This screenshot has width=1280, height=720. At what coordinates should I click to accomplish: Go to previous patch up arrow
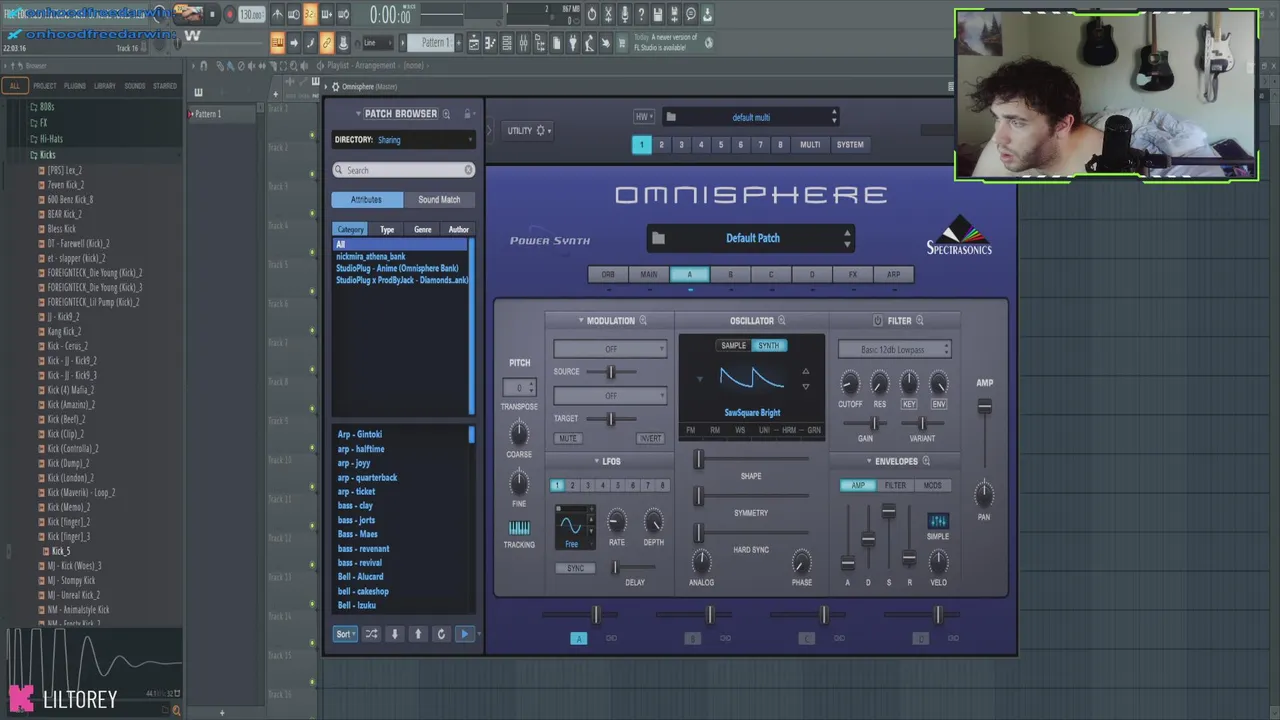tap(418, 634)
